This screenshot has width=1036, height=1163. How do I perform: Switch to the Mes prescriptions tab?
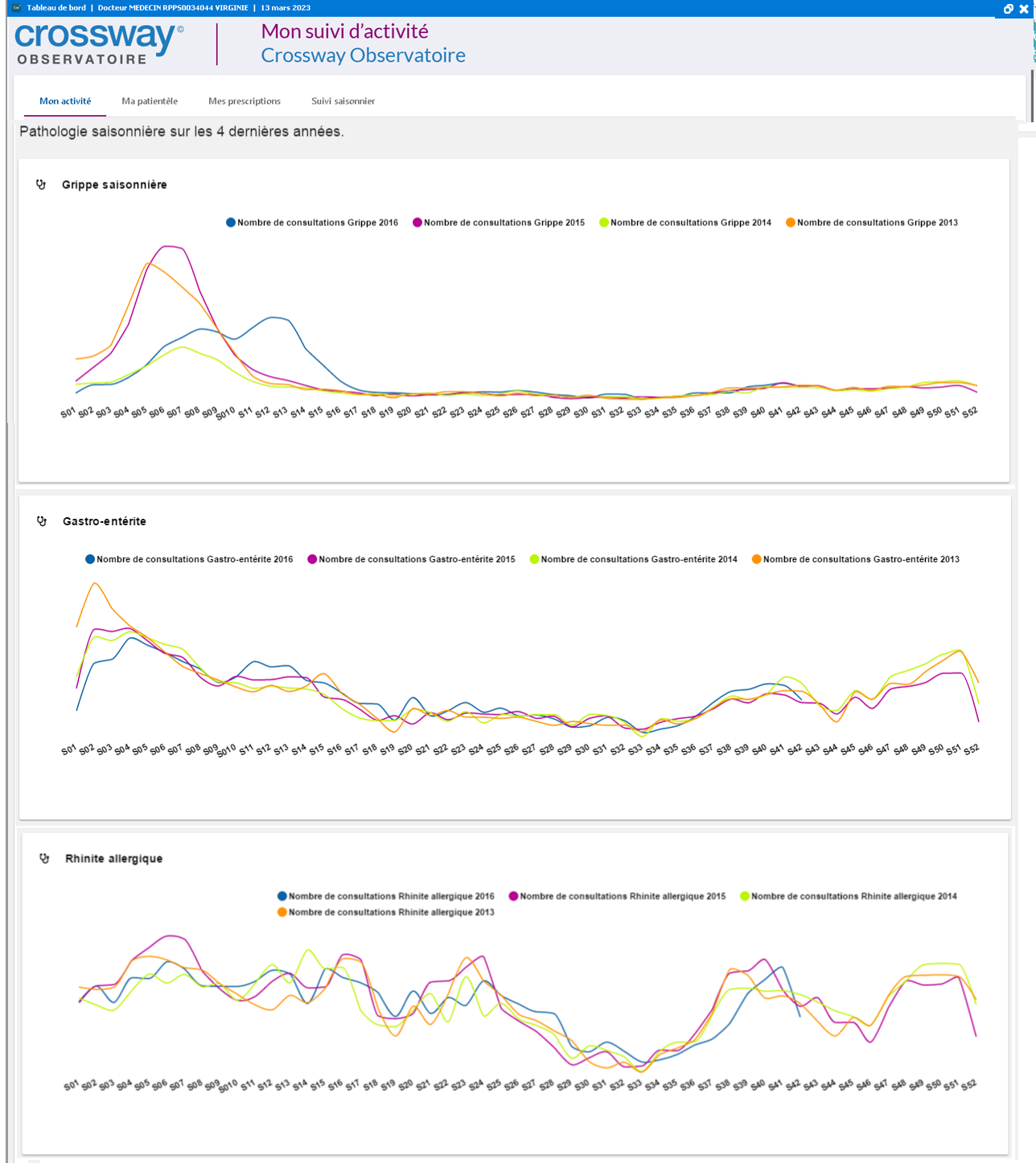pos(245,101)
